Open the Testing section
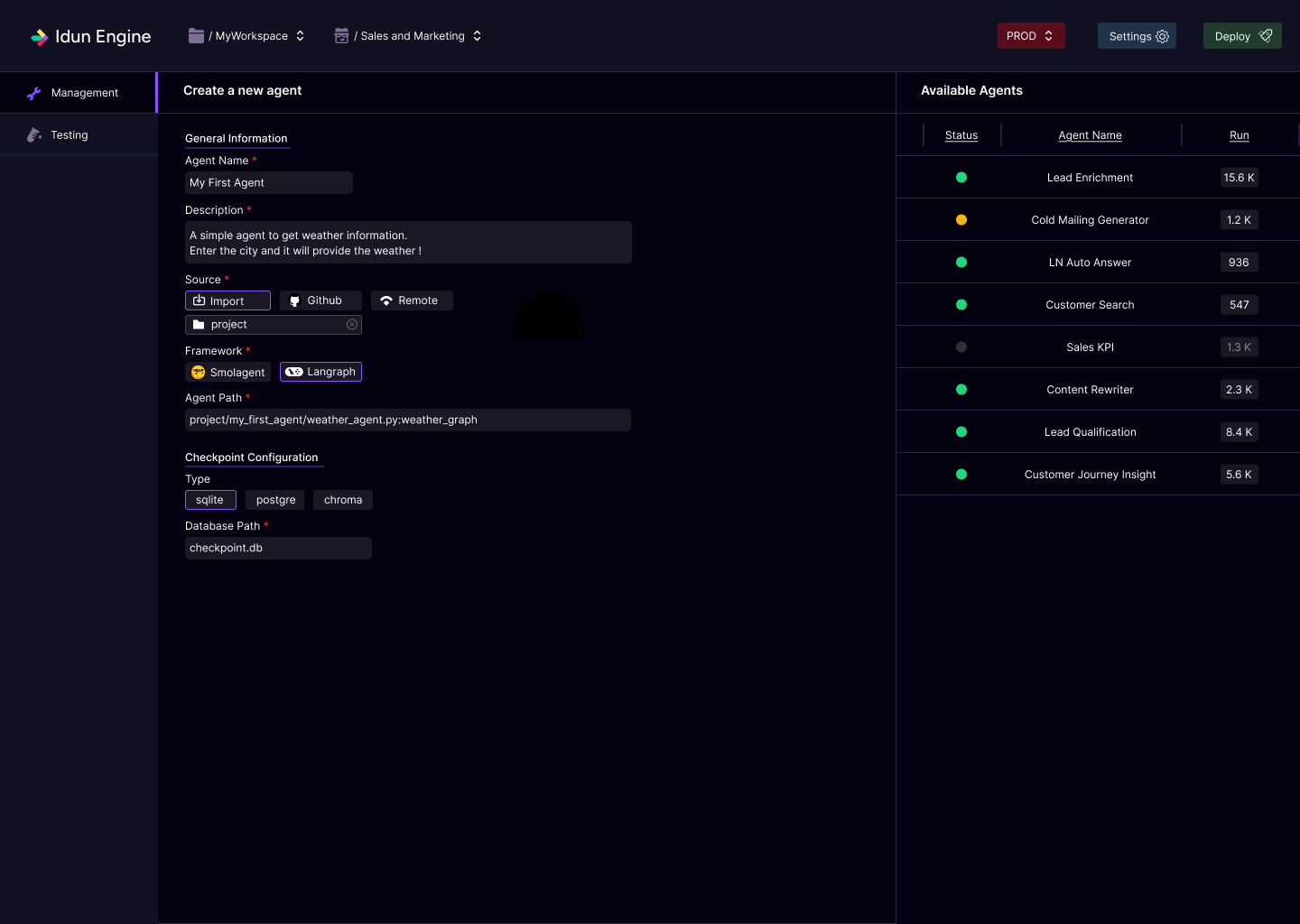The height and width of the screenshot is (924, 1300). click(79, 134)
